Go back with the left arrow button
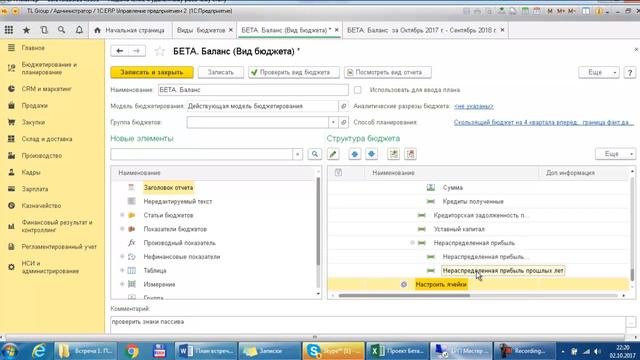Screen dimensions: 640x360 pos(119,51)
